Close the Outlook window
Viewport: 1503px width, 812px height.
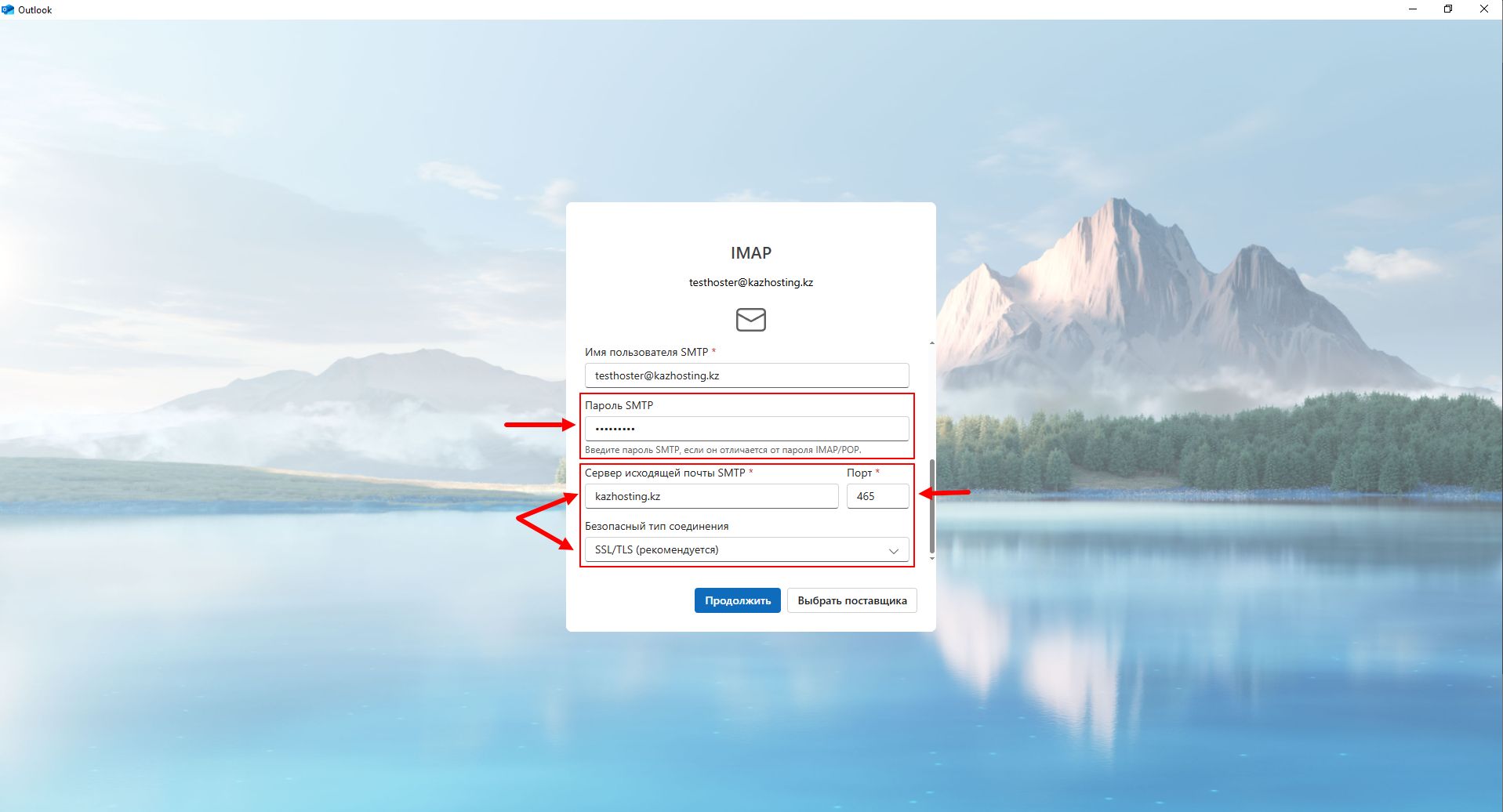pyautogui.click(x=1484, y=9)
